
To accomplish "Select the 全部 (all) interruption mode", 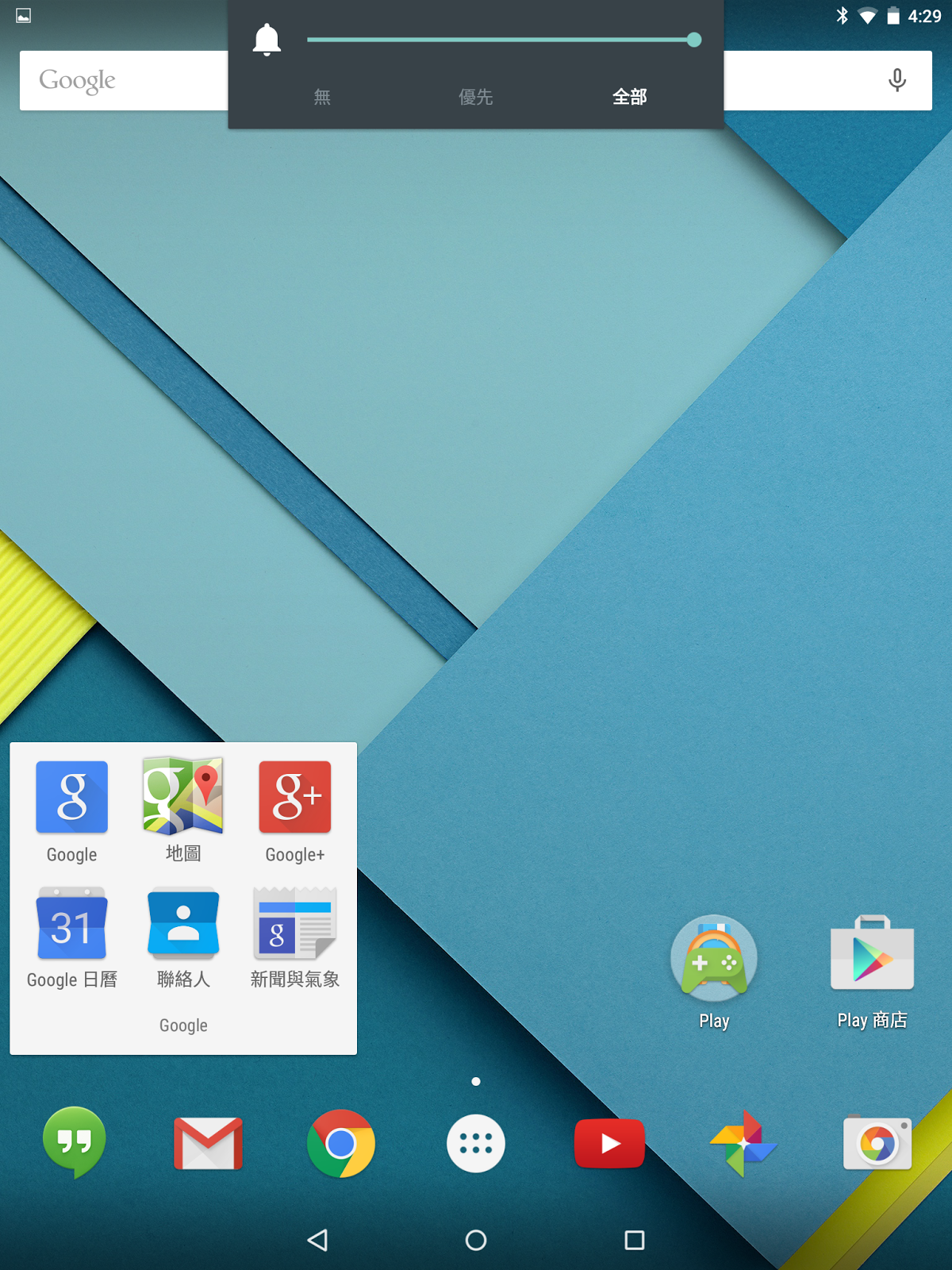I will pyautogui.click(x=630, y=97).
